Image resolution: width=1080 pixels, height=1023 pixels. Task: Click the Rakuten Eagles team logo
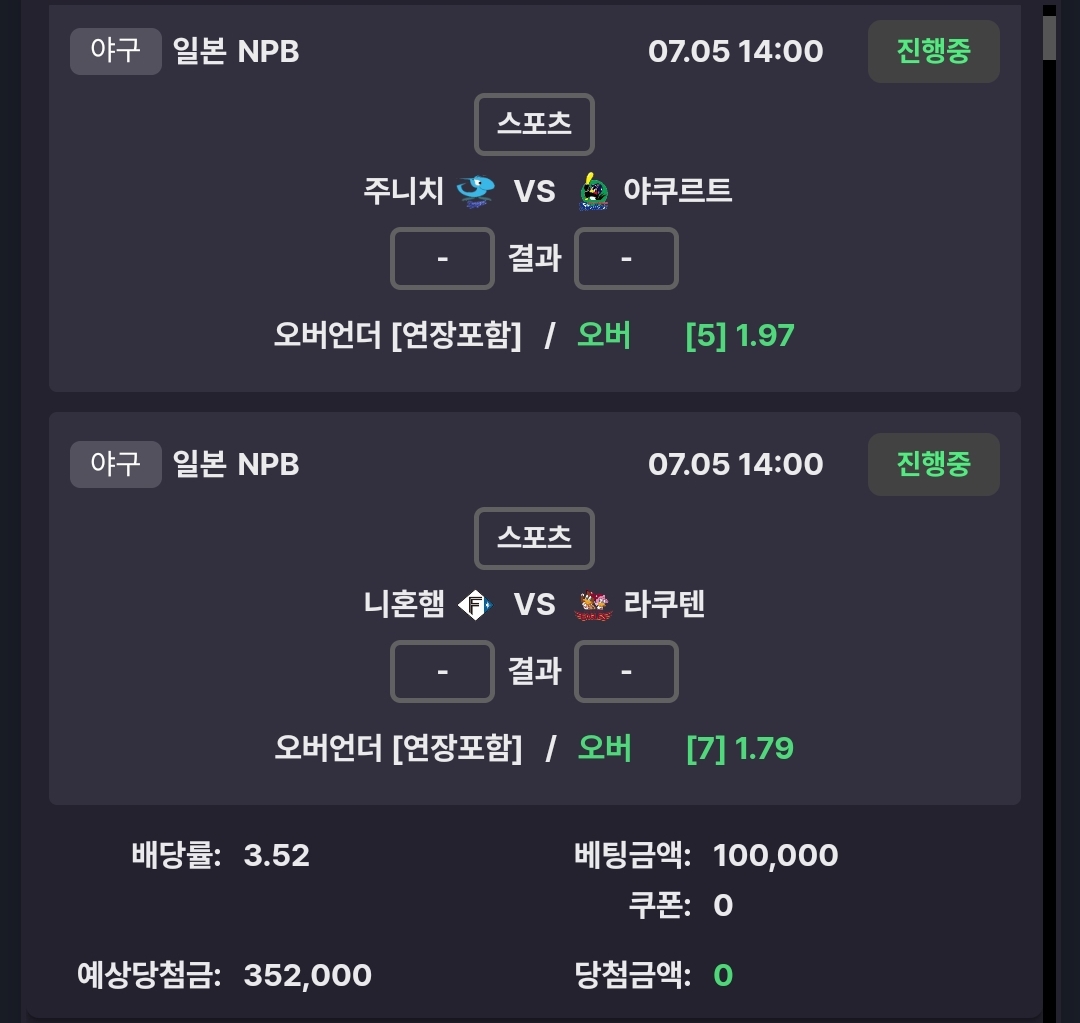tap(593, 605)
